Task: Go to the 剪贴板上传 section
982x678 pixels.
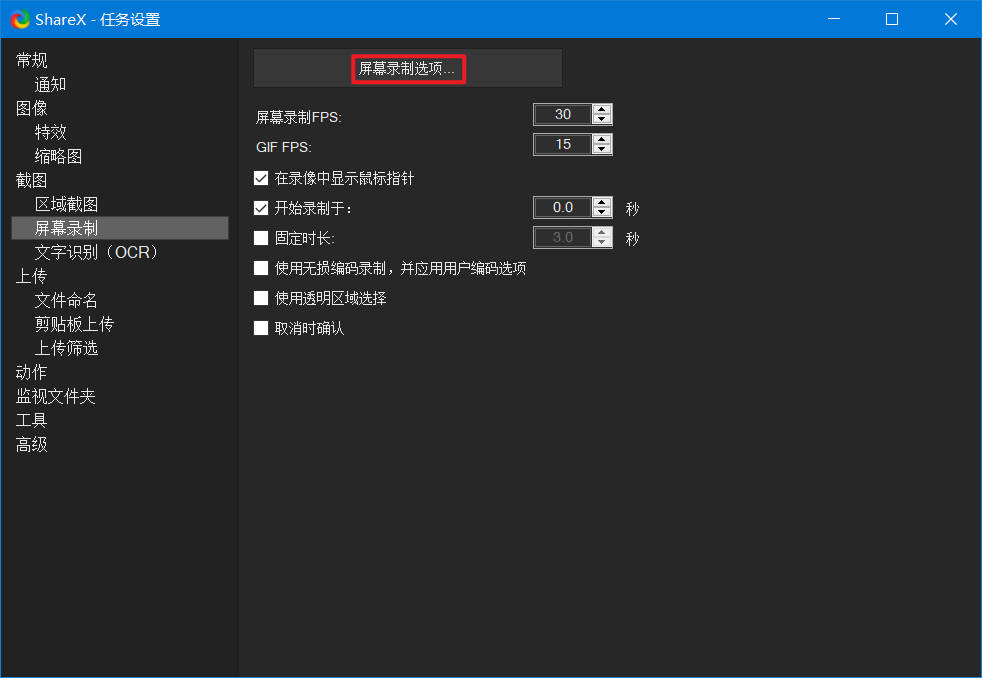Action: [74, 324]
